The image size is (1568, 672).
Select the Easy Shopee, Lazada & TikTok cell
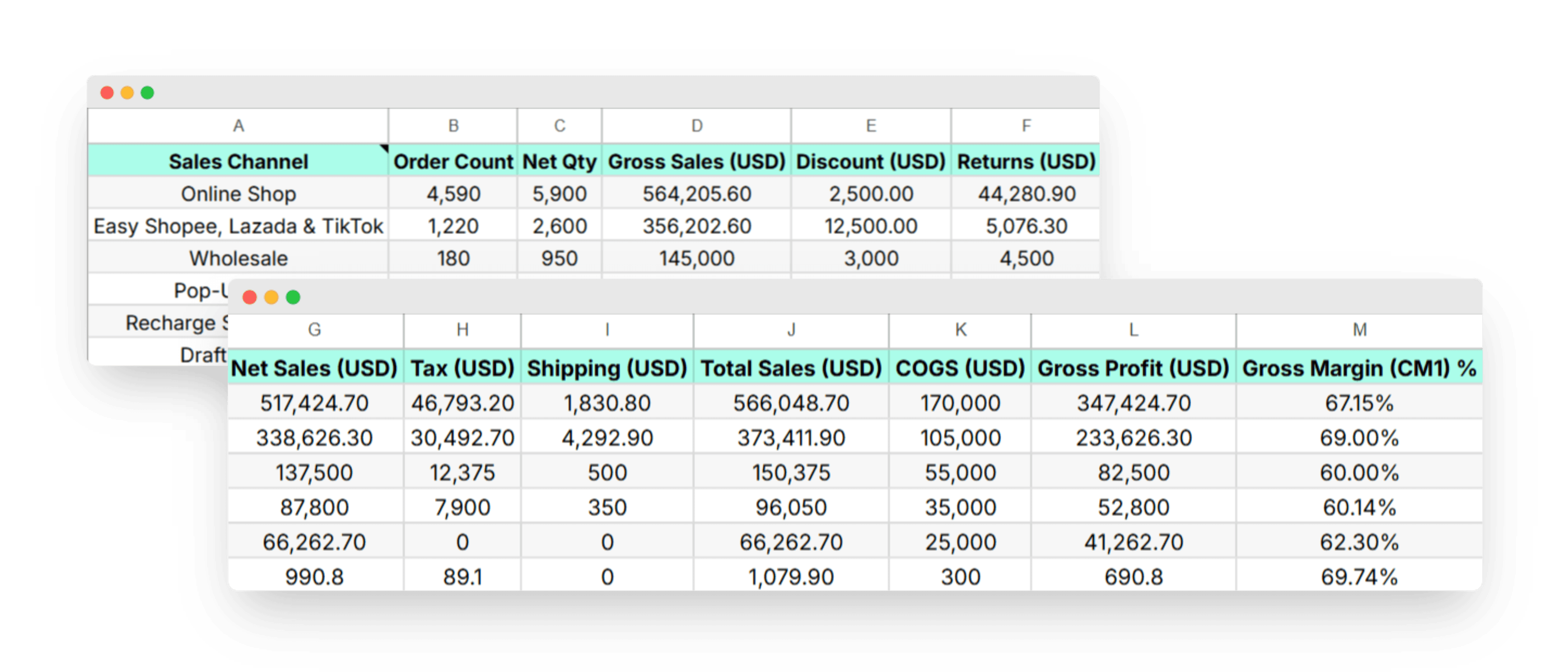pos(238,226)
